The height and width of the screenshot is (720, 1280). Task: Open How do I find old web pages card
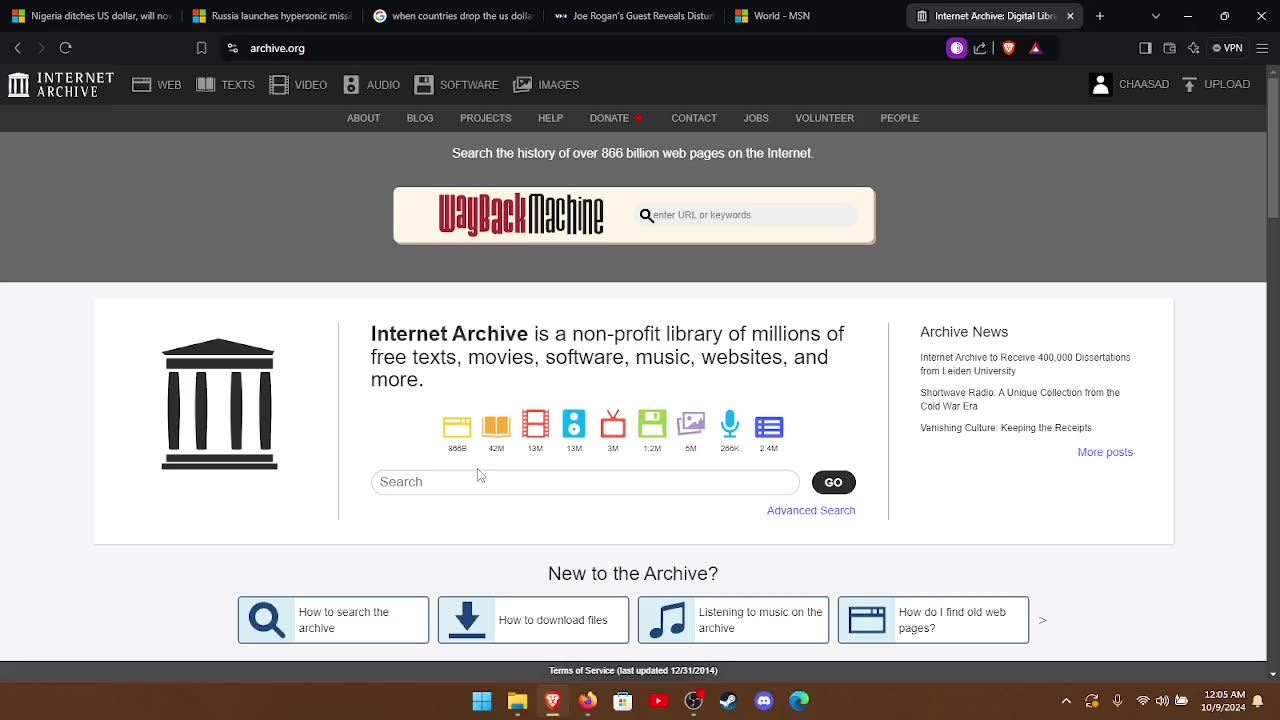pyautogui.click(x=933, y=620)
